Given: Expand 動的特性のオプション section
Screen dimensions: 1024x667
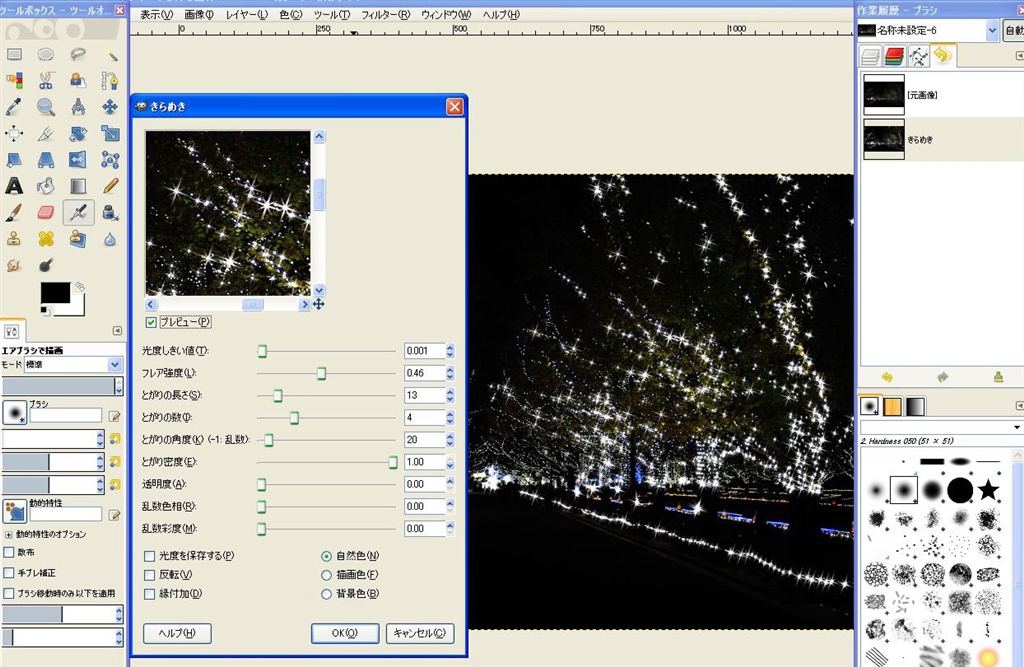Looking at the screenshot, I should [8, 534].
